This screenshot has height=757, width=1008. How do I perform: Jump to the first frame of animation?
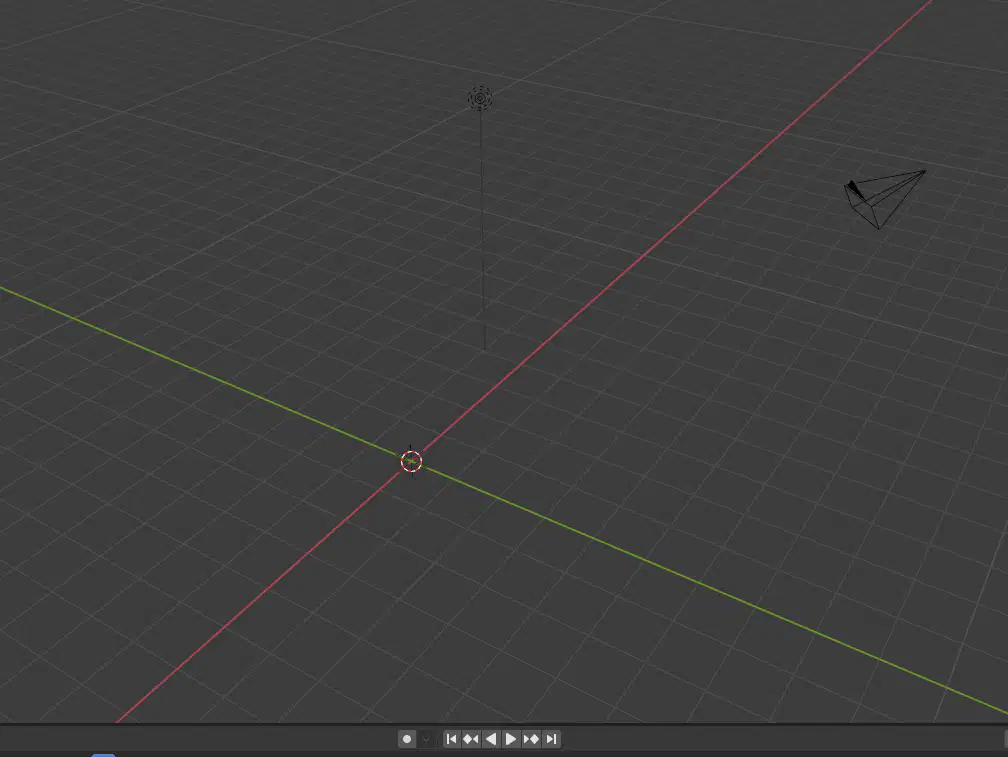(451, 739)
